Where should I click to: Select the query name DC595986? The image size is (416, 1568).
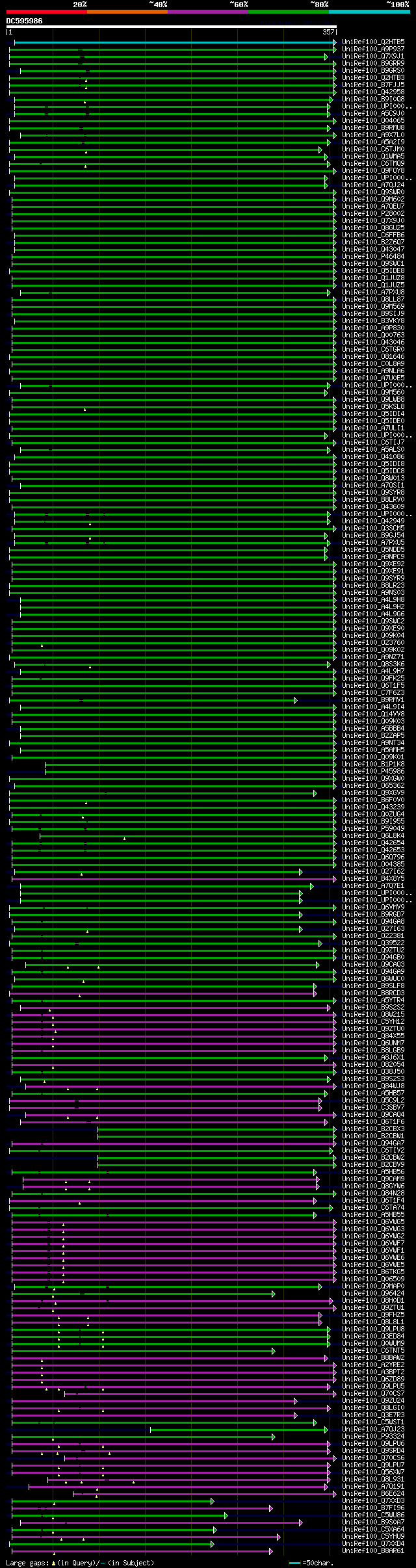pos(25,21)
